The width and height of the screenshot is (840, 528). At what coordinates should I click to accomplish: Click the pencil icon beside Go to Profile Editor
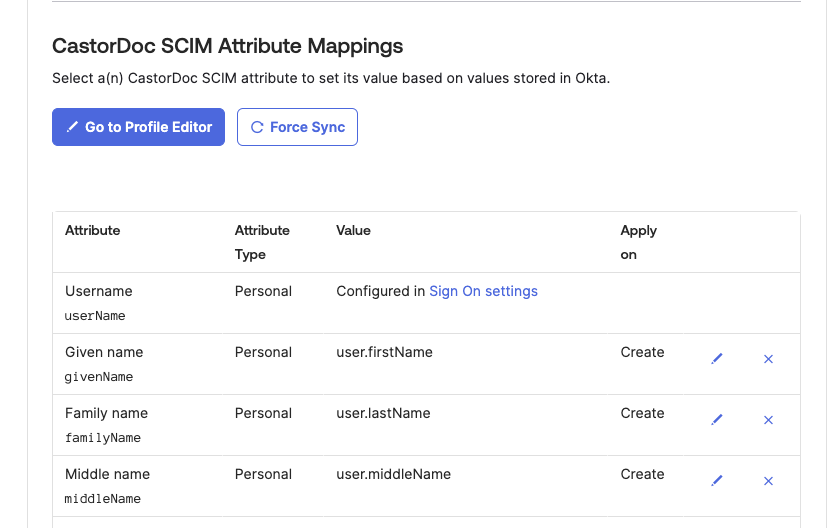point(72,128)
